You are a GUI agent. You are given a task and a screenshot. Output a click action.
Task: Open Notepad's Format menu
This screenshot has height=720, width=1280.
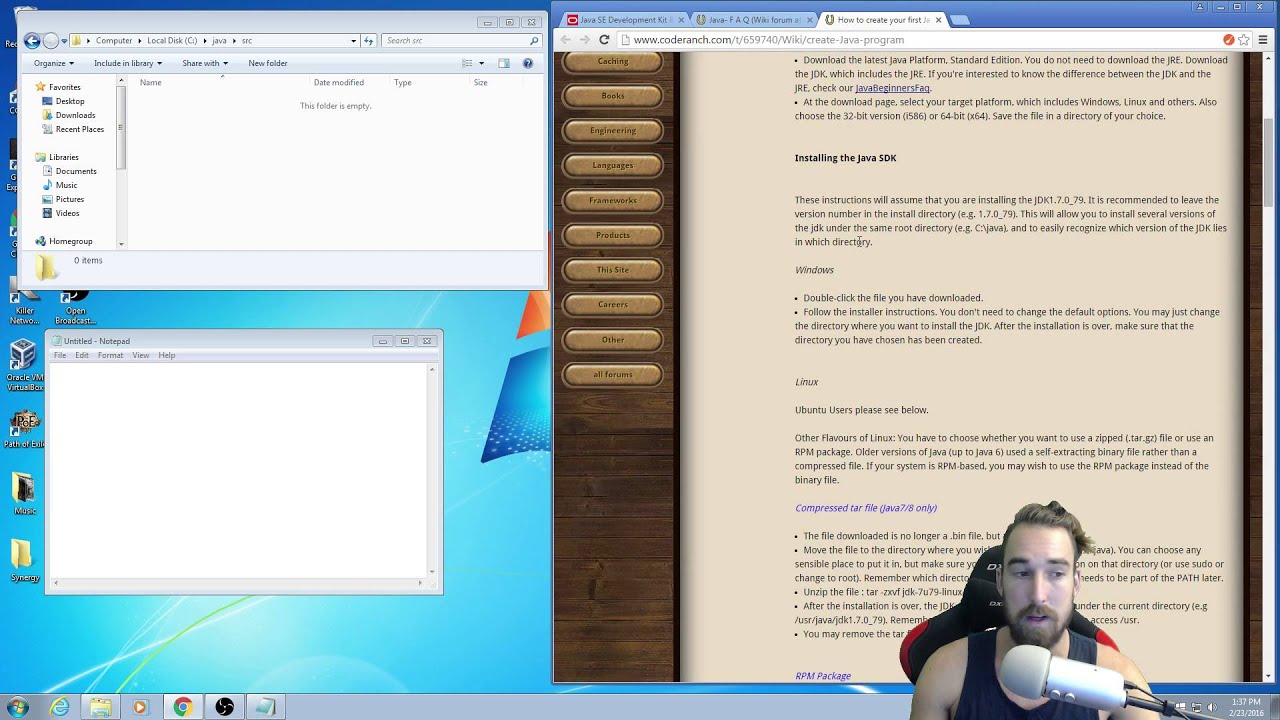pyautogui.click(x=110, y=355)
